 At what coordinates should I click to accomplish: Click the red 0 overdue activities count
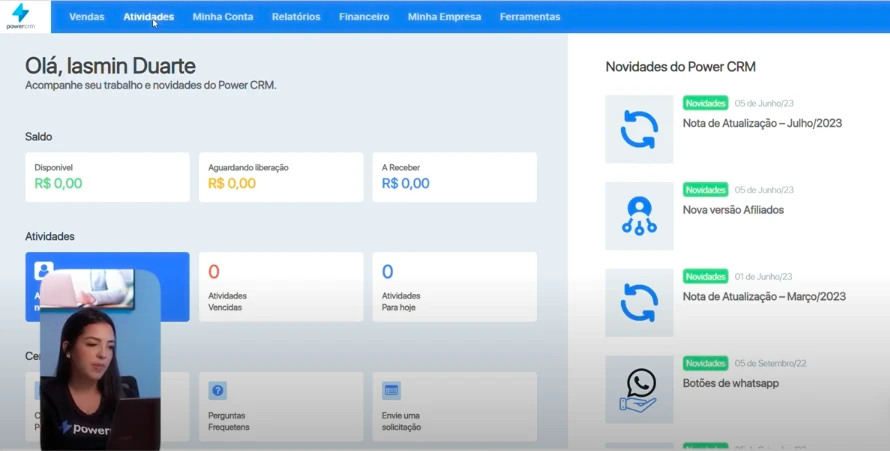[x=213, y=272]
